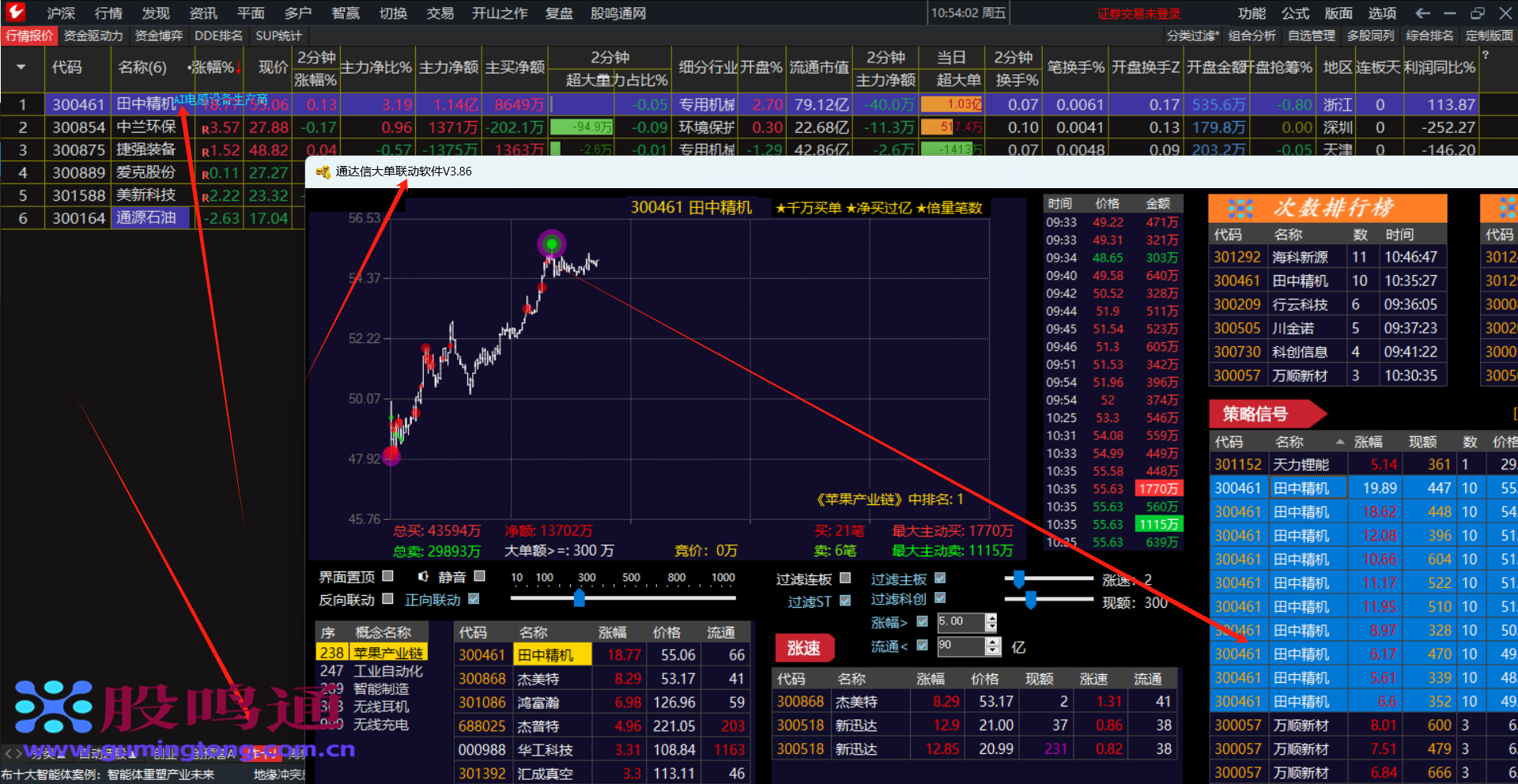Click the question mark help icon in table header
This screenshot has height=784, width=1518.
coord(1485,55)
